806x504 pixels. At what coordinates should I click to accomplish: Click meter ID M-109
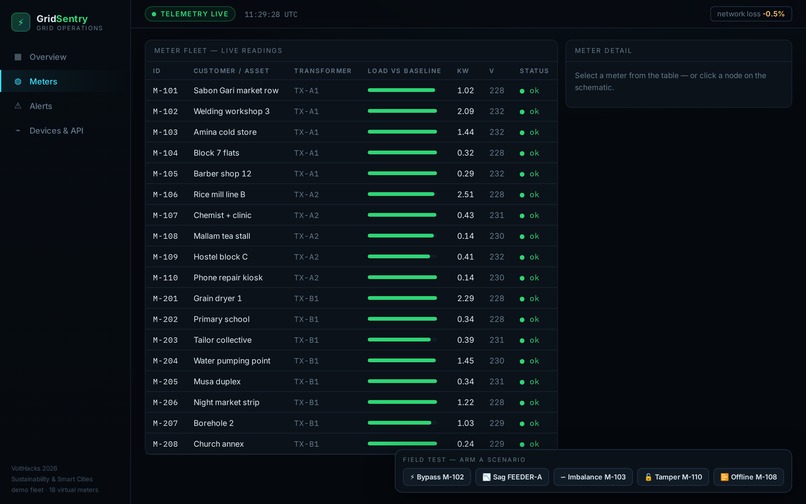[x=165, y=257]
